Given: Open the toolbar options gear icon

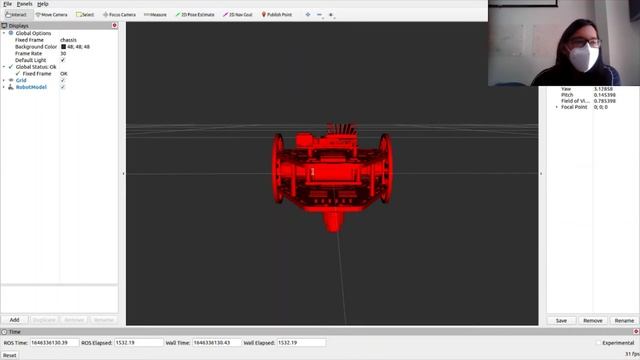Looking at the screenshot, I should [331, 15].
